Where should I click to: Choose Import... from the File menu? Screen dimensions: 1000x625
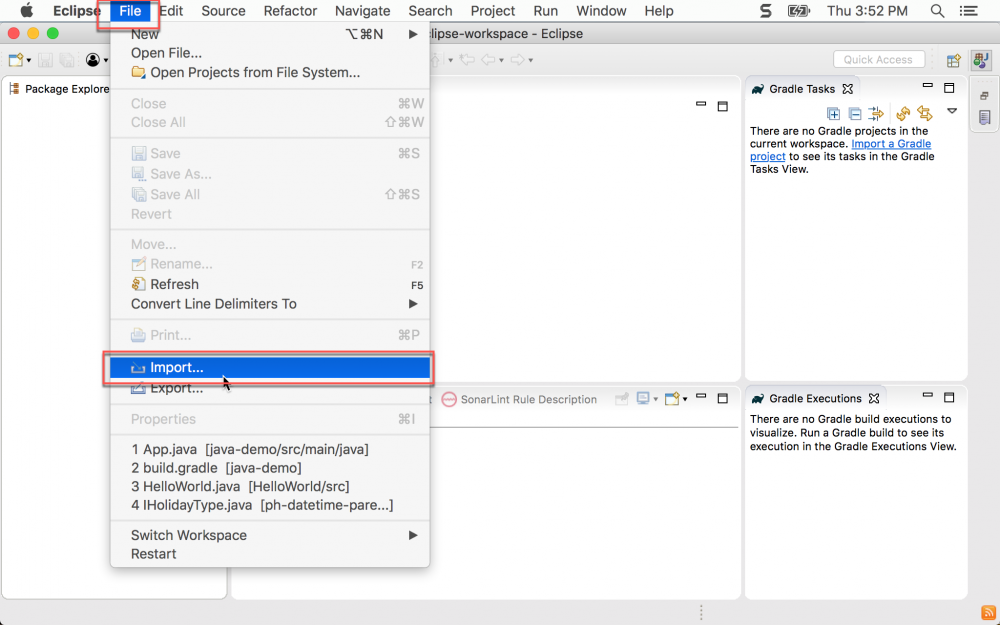[270, 368]
